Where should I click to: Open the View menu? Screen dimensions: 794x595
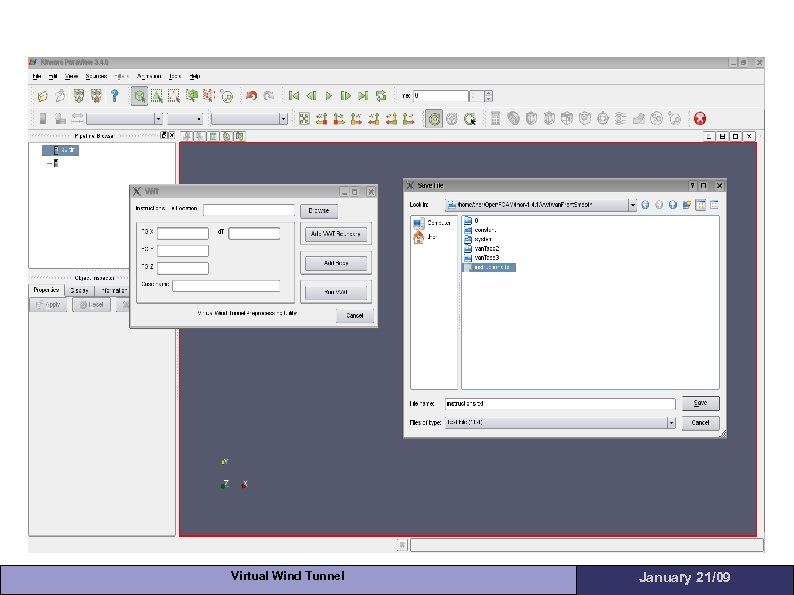tap(71, 76)
